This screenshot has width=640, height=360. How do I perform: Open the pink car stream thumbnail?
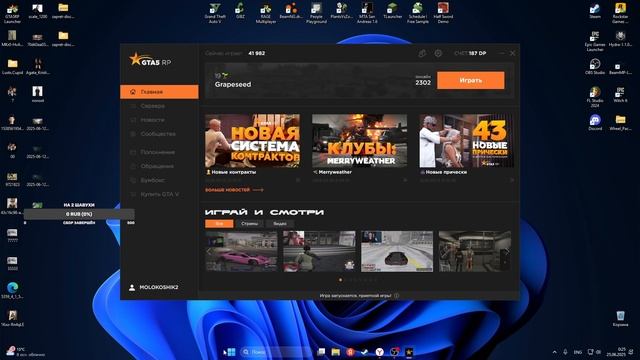coord(241,251)
